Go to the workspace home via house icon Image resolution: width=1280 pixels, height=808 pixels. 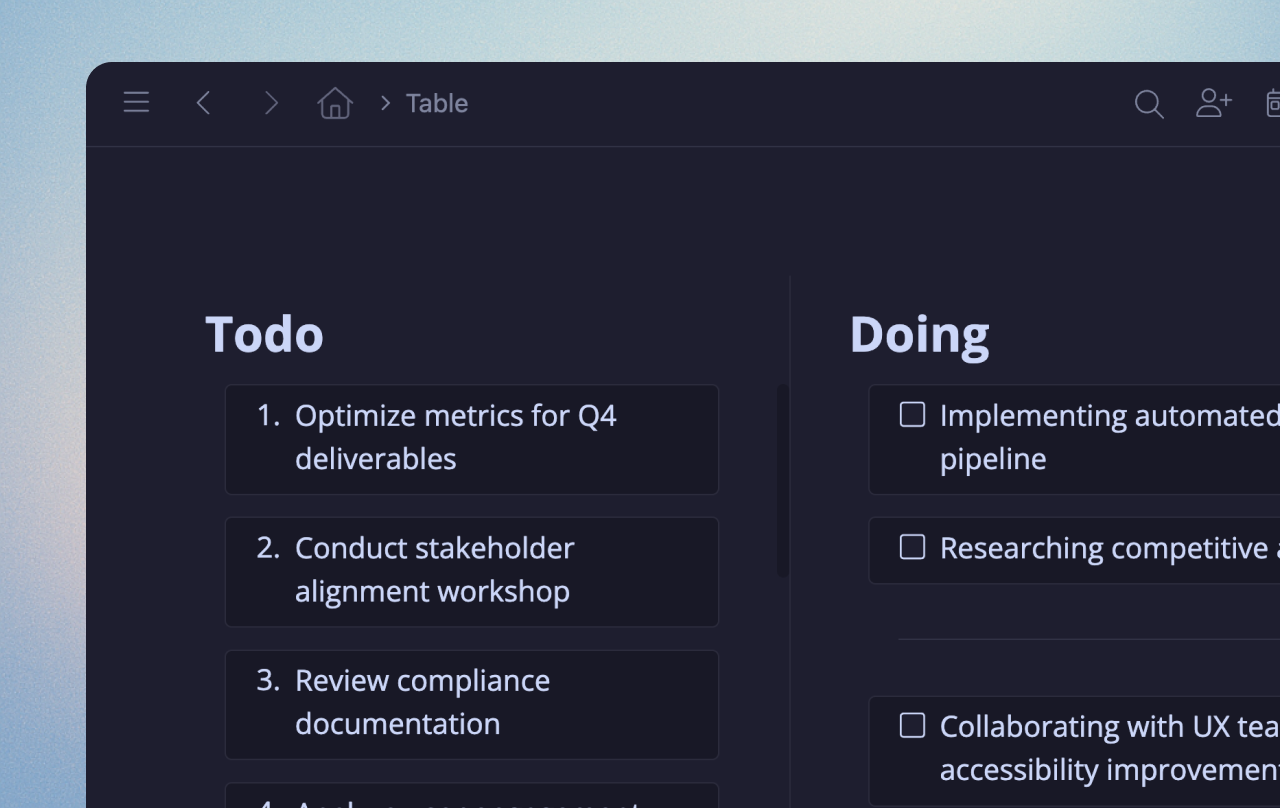(x=335, y=102)
